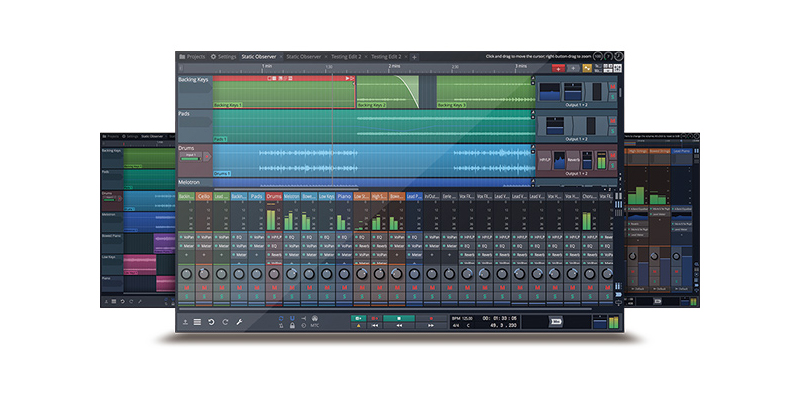Solo the Cello mixer channel

pyautogui.click(x=203, y=298)
